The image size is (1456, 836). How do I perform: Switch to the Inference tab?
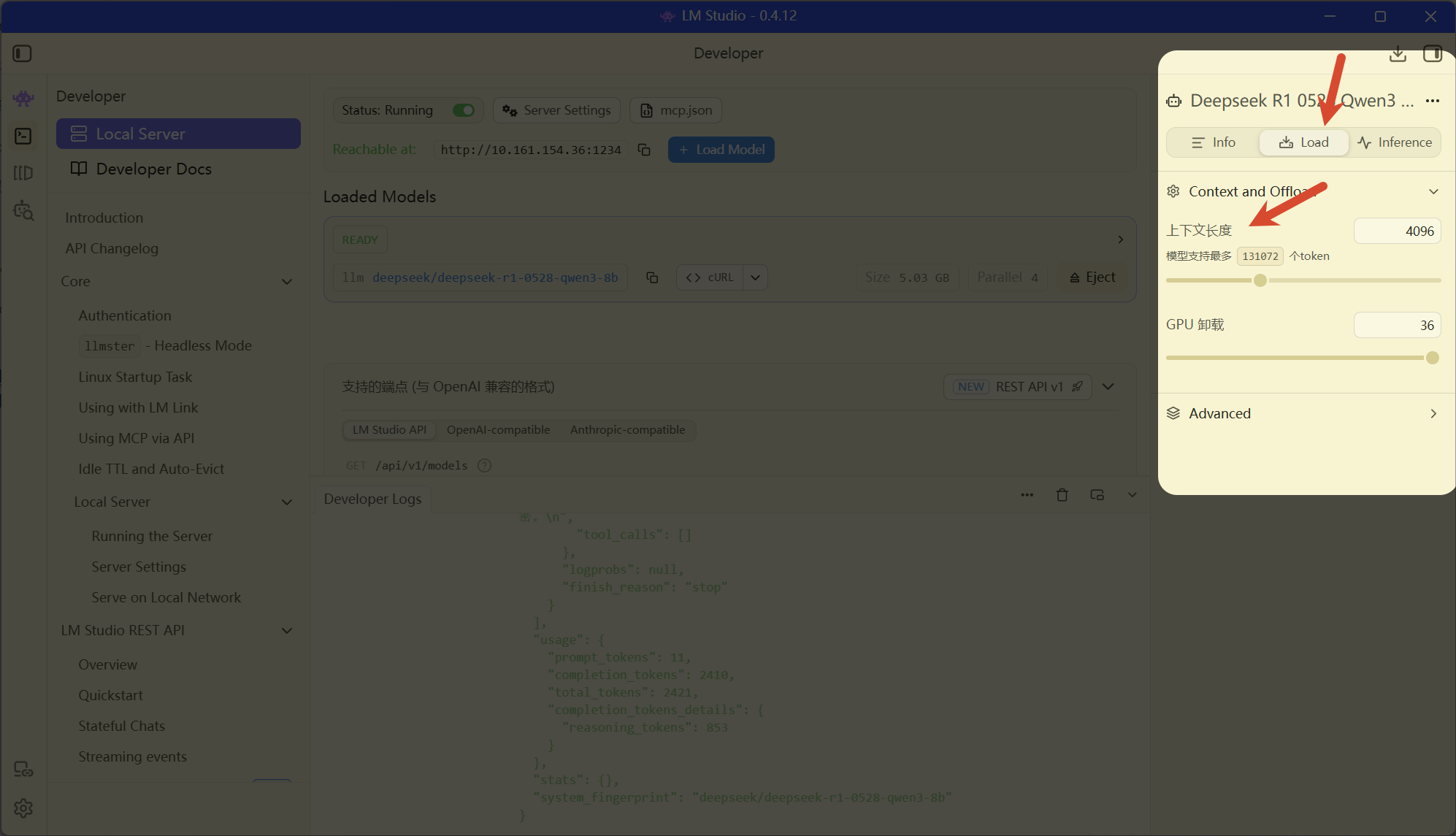(1395, 142)
